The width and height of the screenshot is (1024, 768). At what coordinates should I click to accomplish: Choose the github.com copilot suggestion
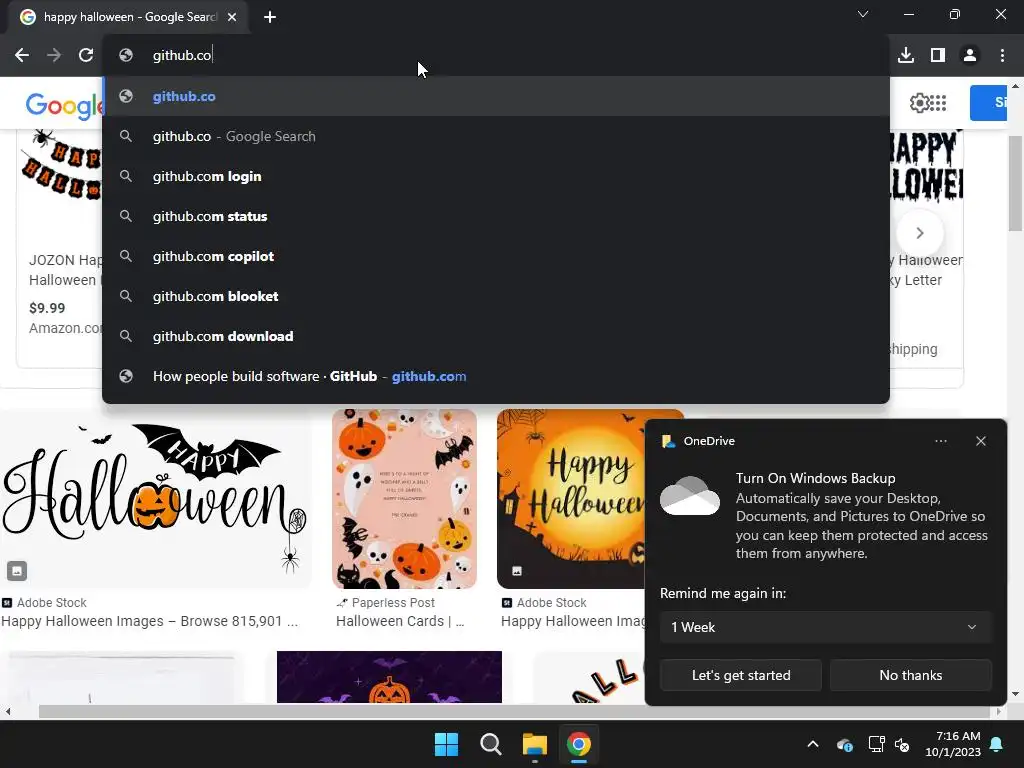[496, 256]
